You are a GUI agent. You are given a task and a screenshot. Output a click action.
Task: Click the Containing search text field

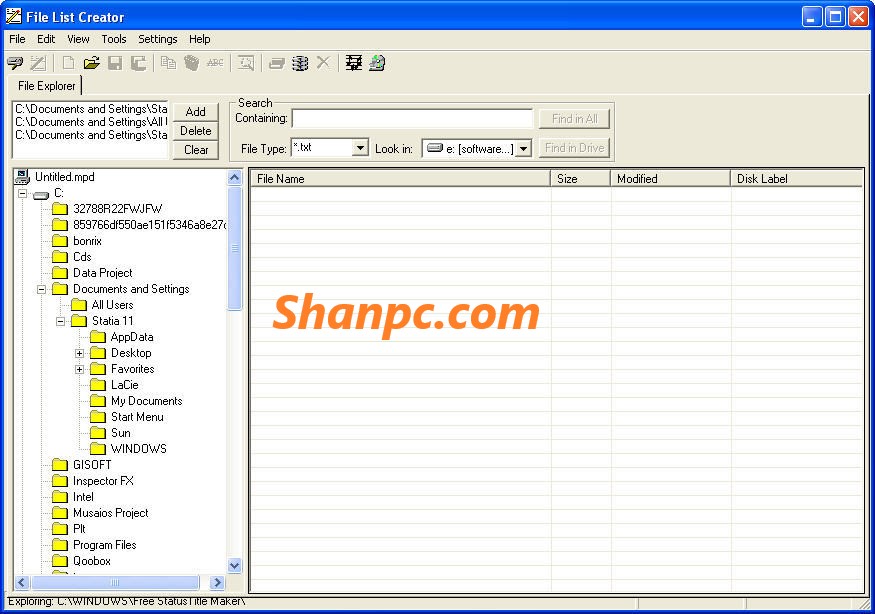coord(412,118)
